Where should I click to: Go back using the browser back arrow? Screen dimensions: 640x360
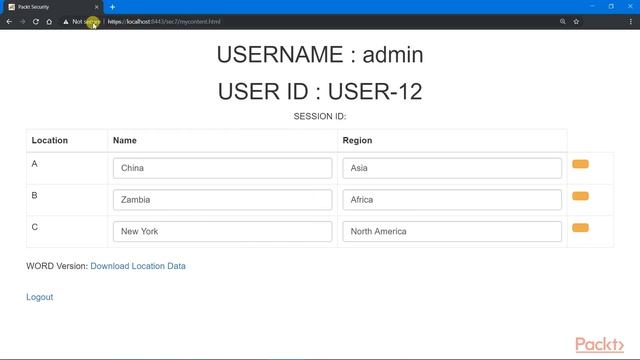(x=9, y=22)
